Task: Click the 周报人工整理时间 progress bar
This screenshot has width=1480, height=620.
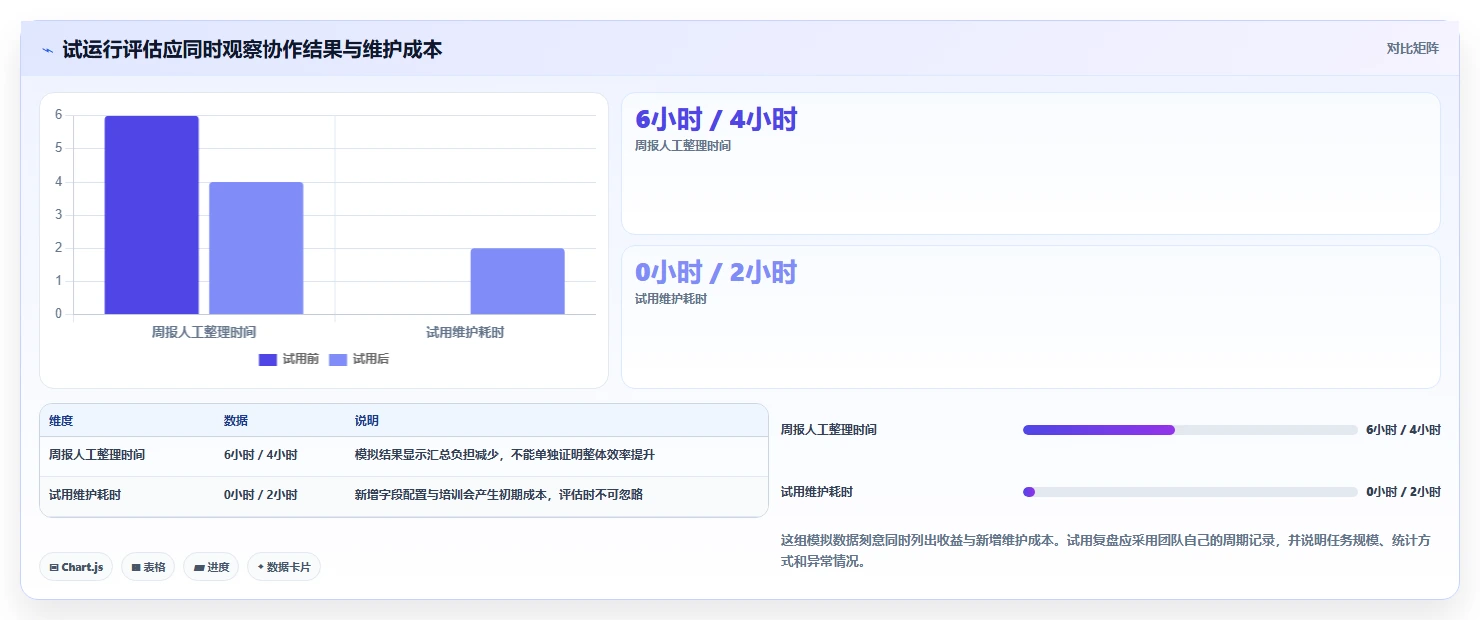Action: coord(1190,430)
